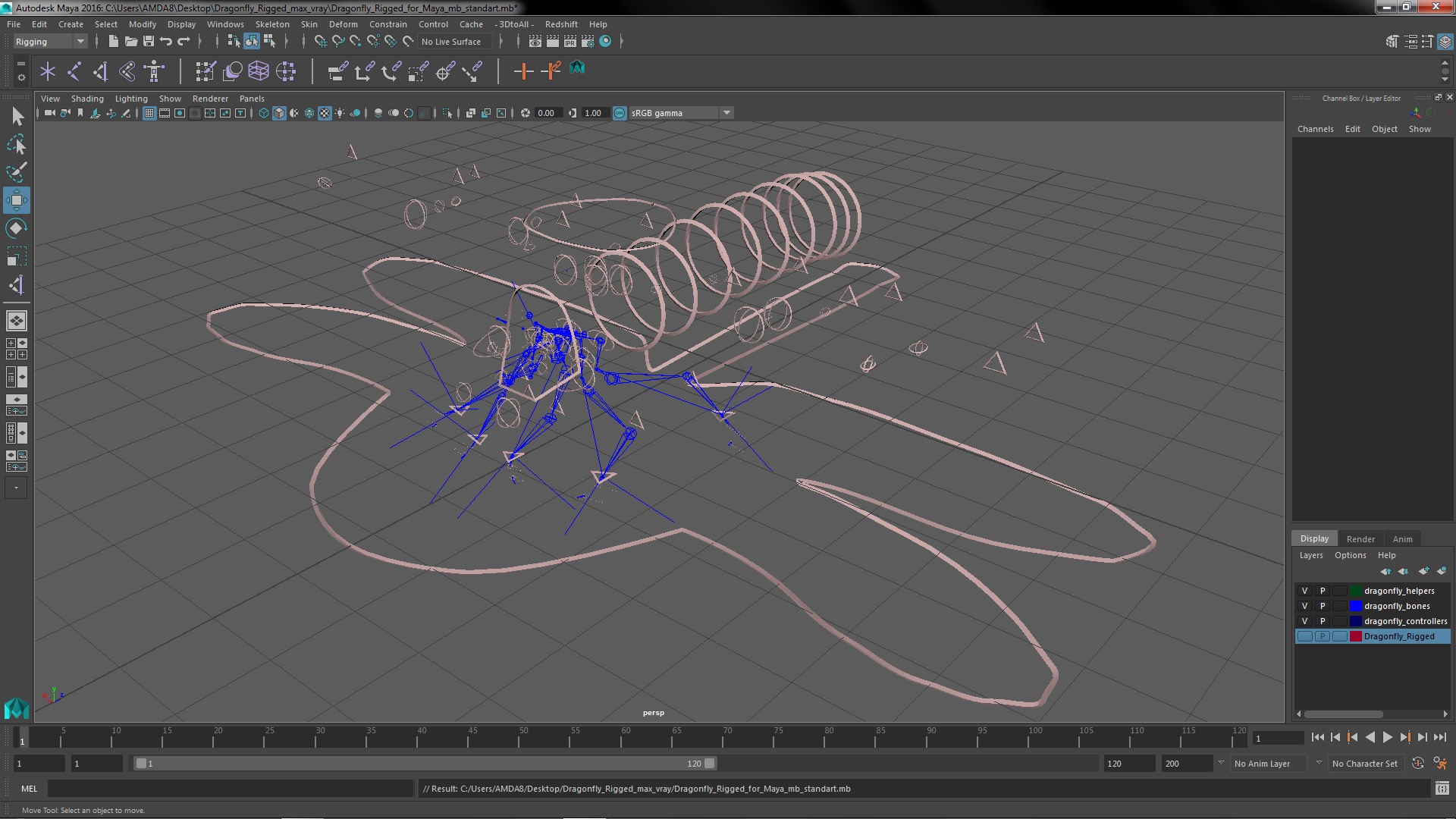Image resolution: width=1456 pixels, height=819 pixels.
Task: Switch to four-view pane layout
Action: click(x=17, y=349)
